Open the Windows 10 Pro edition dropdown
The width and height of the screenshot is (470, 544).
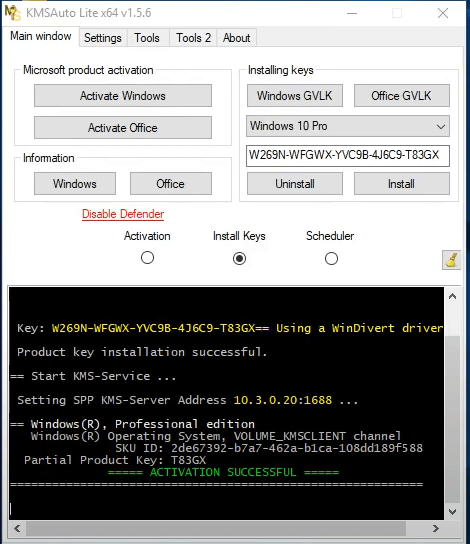coord(348,126)
